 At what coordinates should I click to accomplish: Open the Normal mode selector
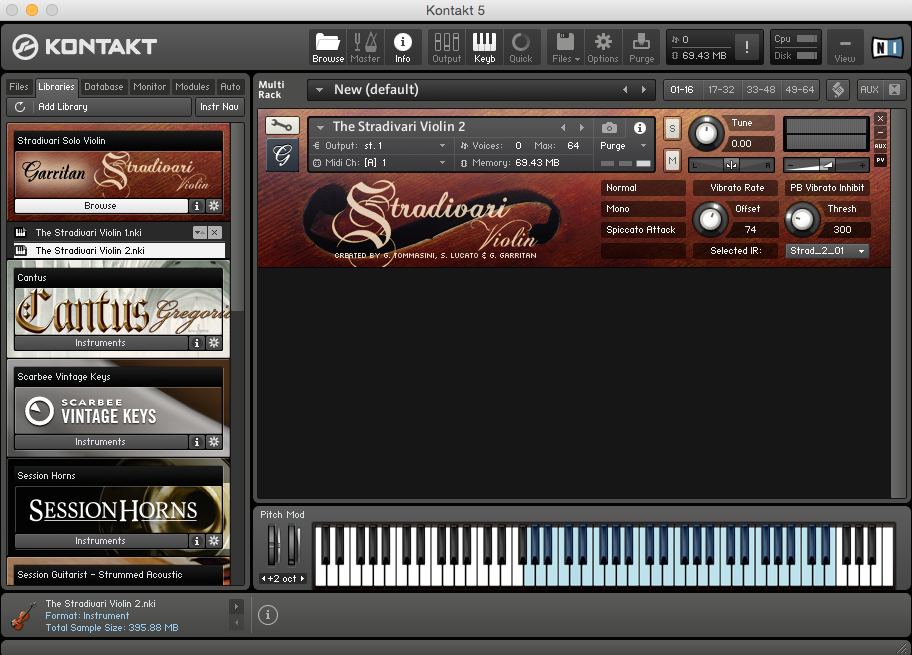[x=643, y=188]
